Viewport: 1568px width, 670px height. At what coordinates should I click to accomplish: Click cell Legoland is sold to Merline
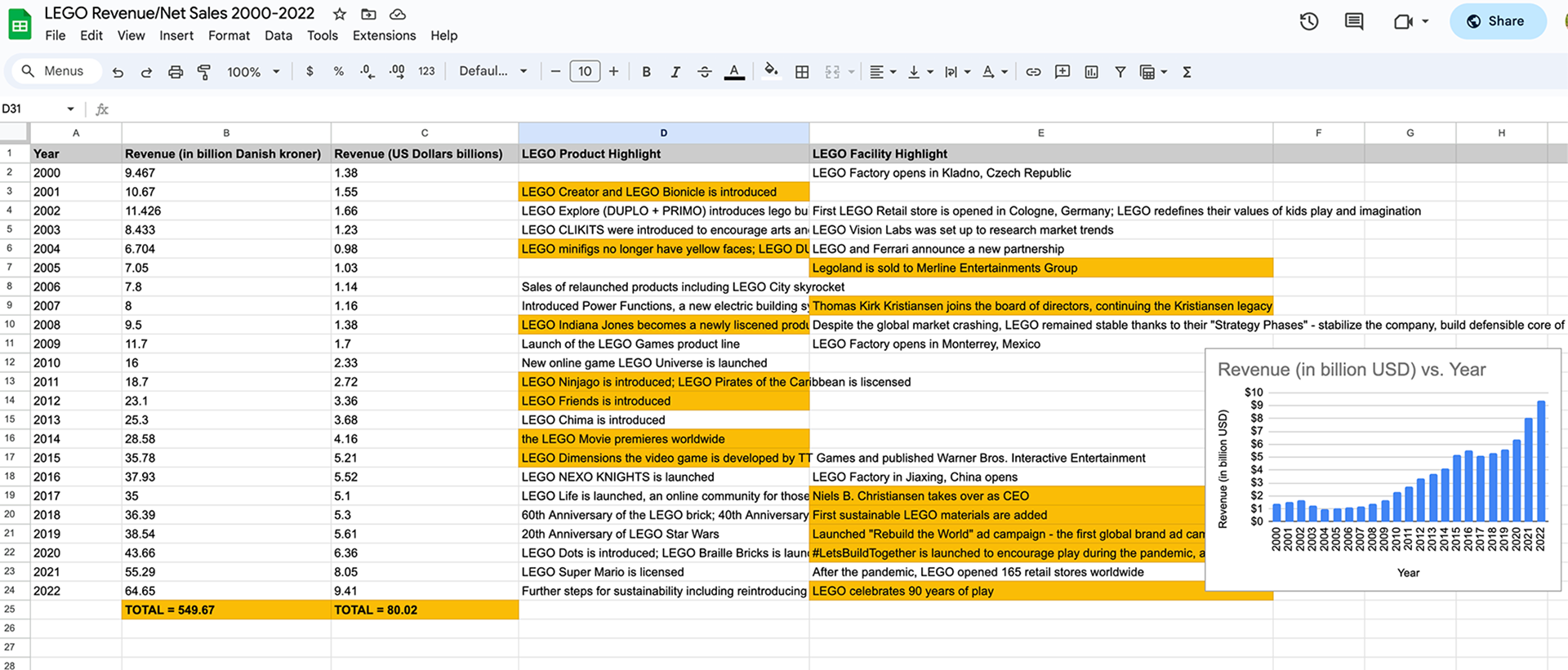tap(1041, 268)
